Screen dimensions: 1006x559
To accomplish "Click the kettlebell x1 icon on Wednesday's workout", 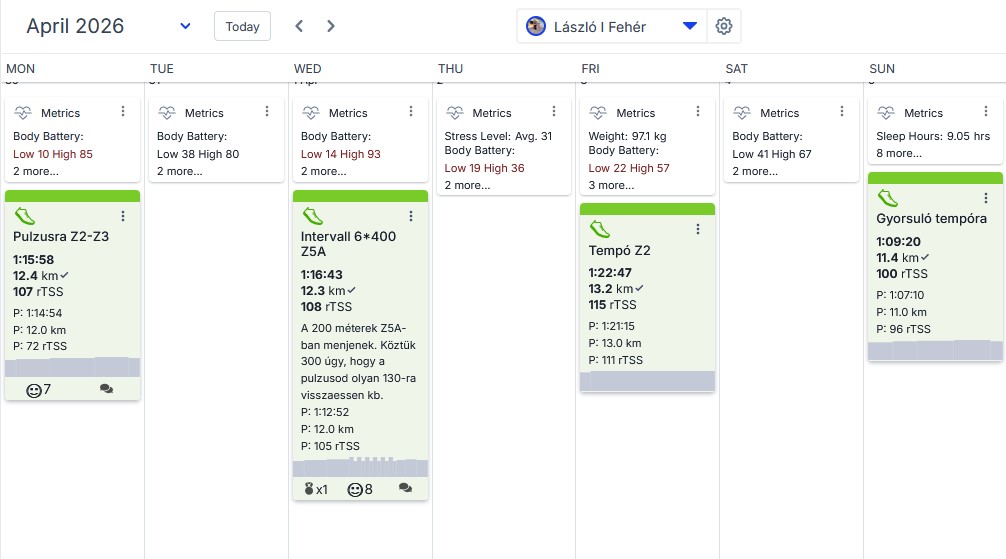I will point(309,489).
